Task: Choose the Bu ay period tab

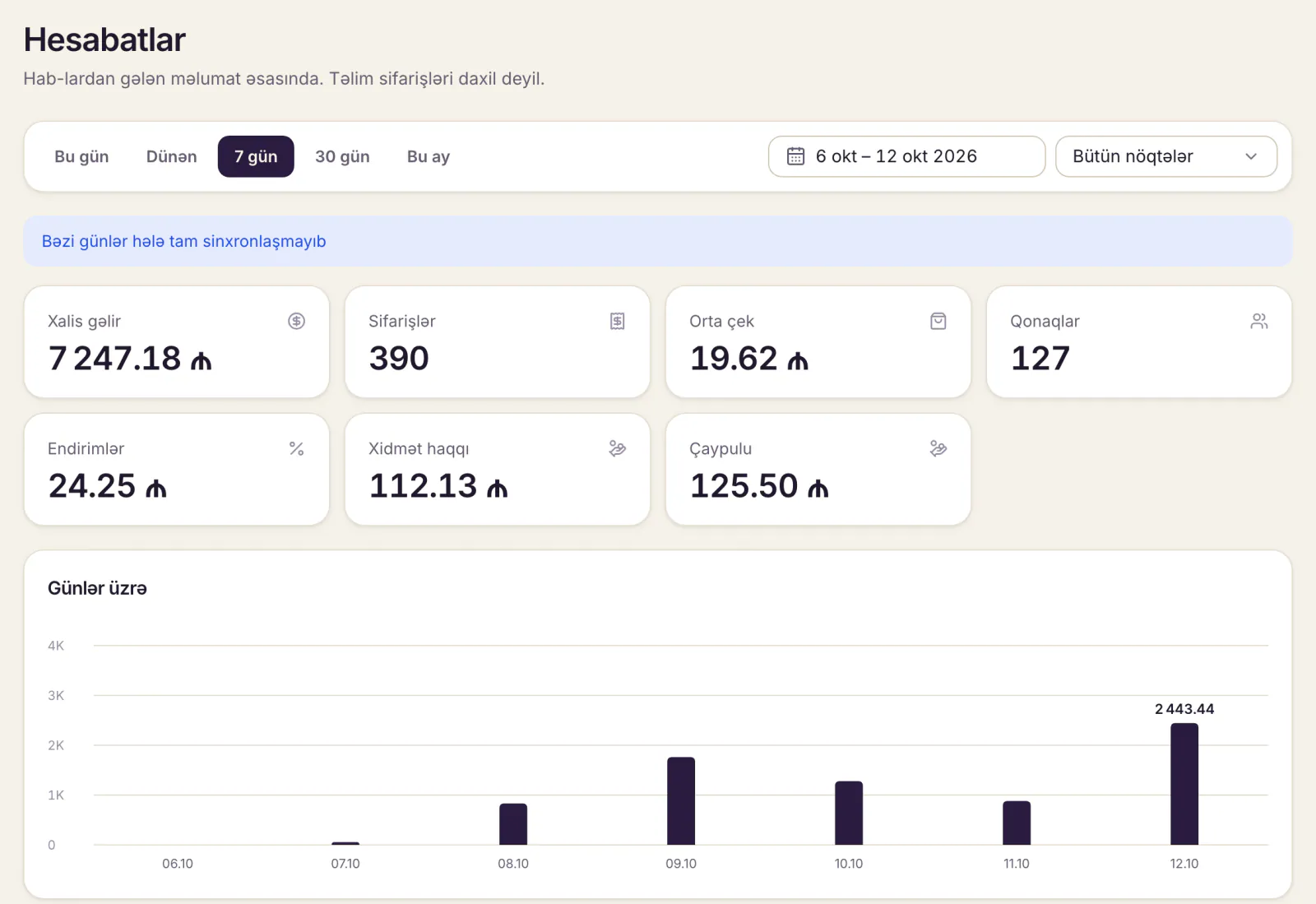Action: coord(429,156)
